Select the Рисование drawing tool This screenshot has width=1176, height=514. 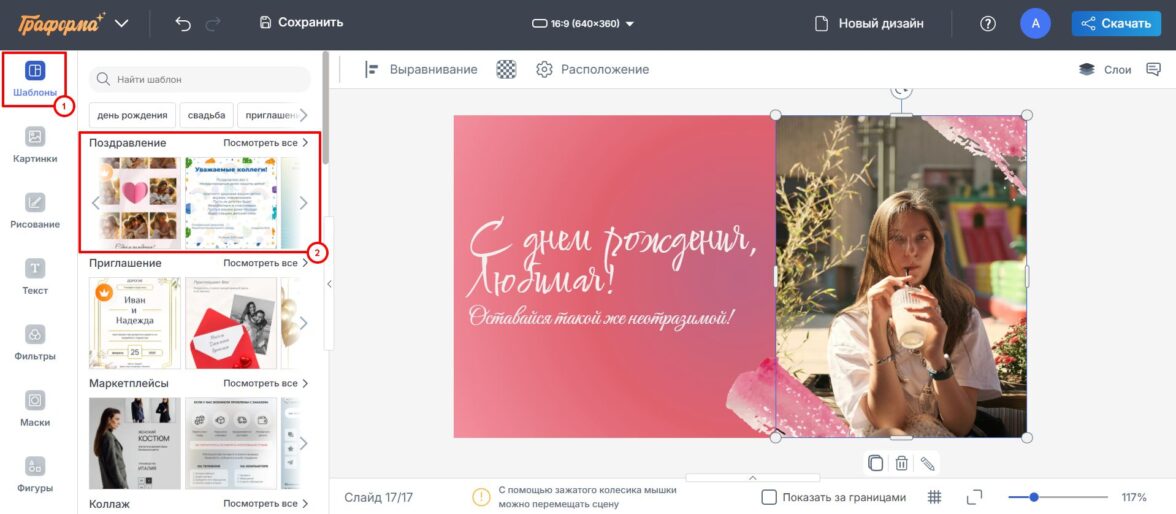tap(34, 211)
